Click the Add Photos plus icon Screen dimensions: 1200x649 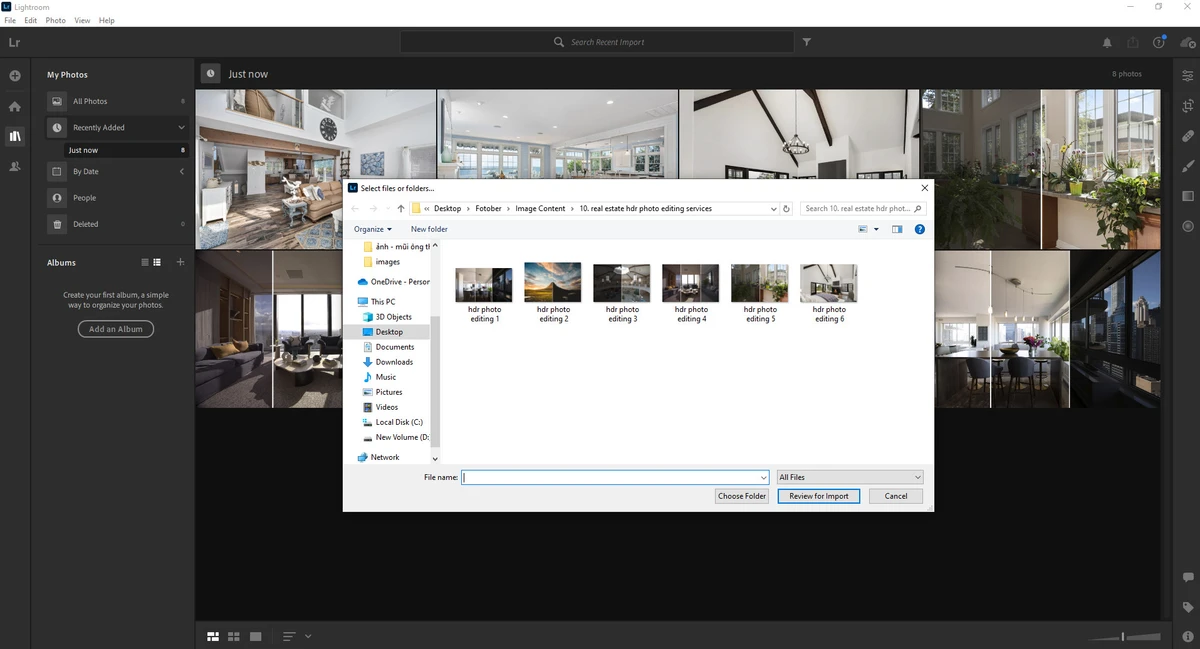[15, 76]
